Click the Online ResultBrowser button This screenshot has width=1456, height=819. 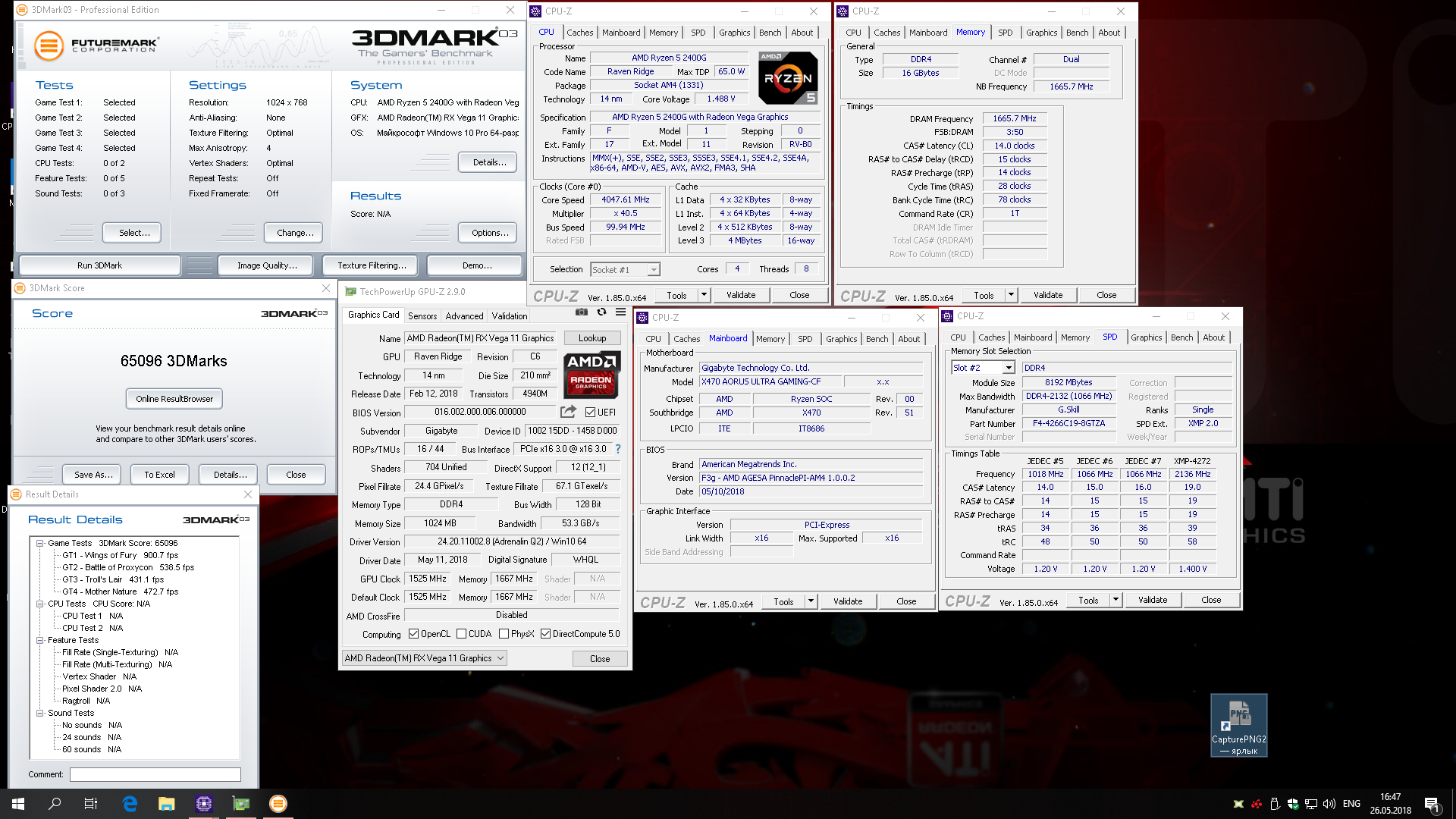(x=174, y=399)
